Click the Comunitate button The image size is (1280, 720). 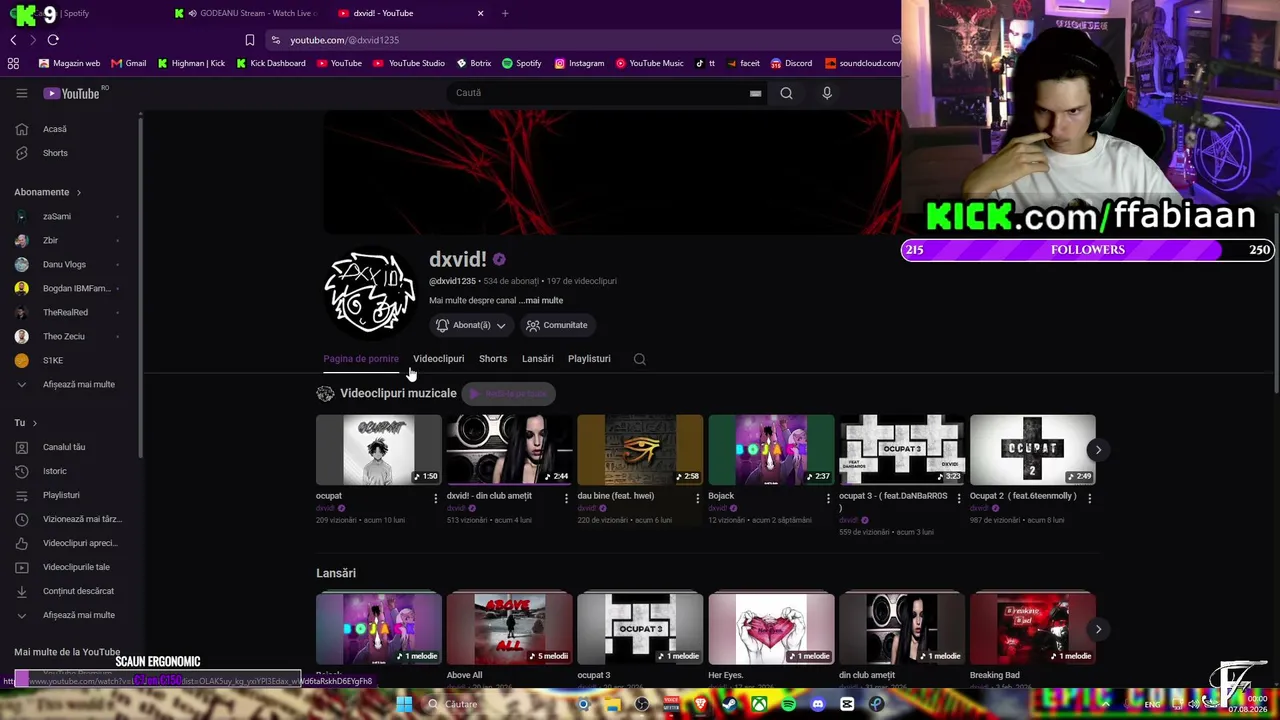click(x=557, y=325)
